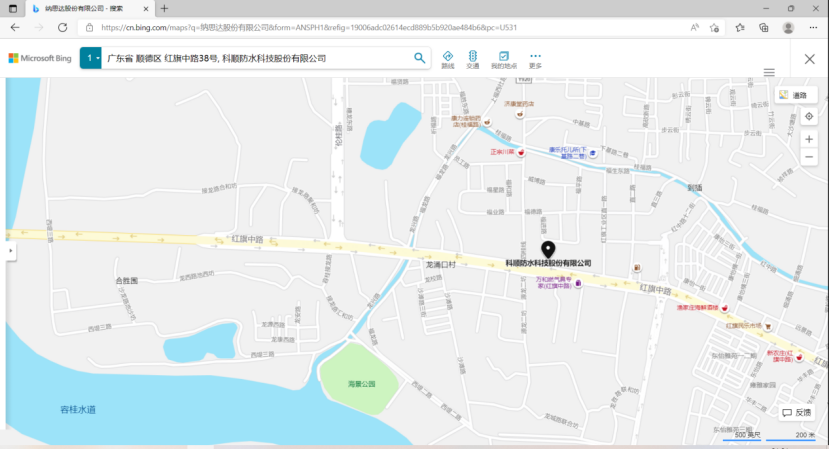Open the Directions (路线) tool
830x449 pixels.
click(x=447, y=59)
